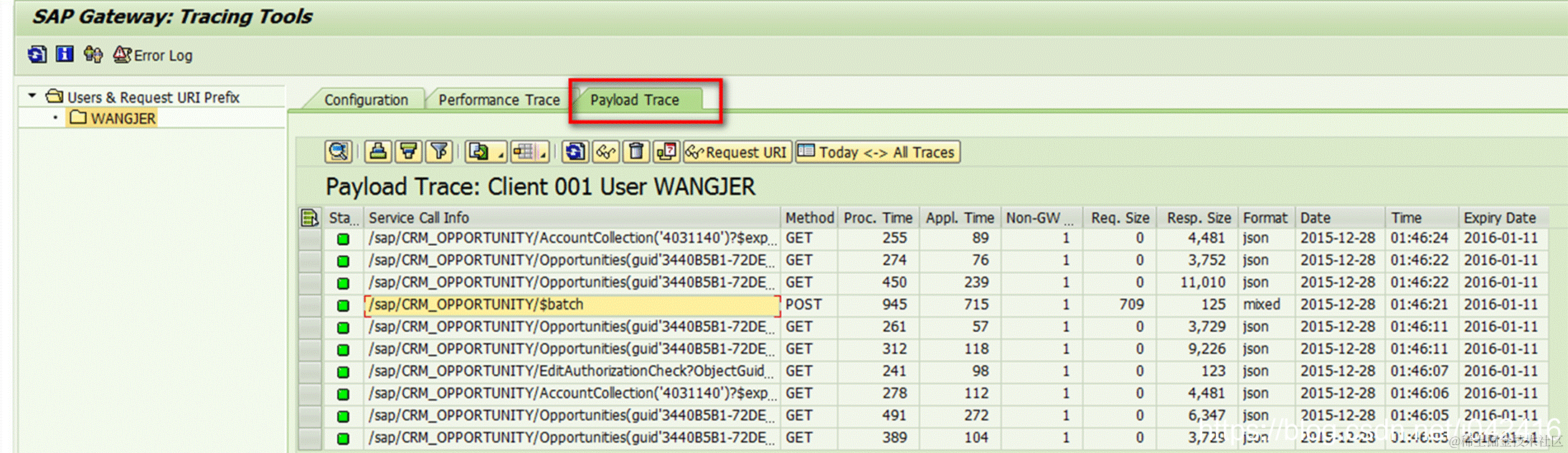Click the green status icon of the row with Proc. Time 274
Image resolution: width=1568 pixels, height=453 pixels.
point(343,261)
